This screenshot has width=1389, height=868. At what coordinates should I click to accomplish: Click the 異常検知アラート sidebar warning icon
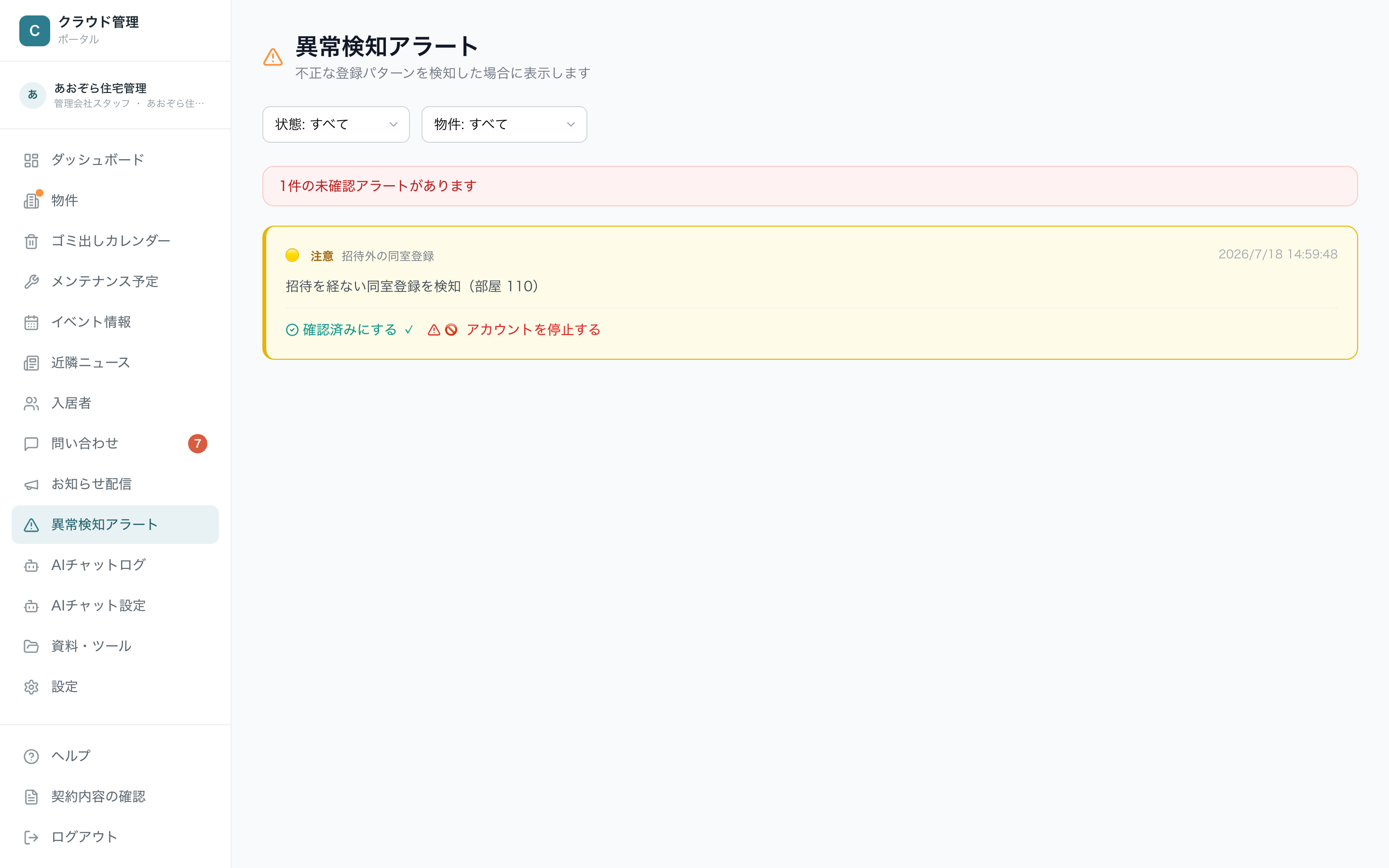pos(31,525)
